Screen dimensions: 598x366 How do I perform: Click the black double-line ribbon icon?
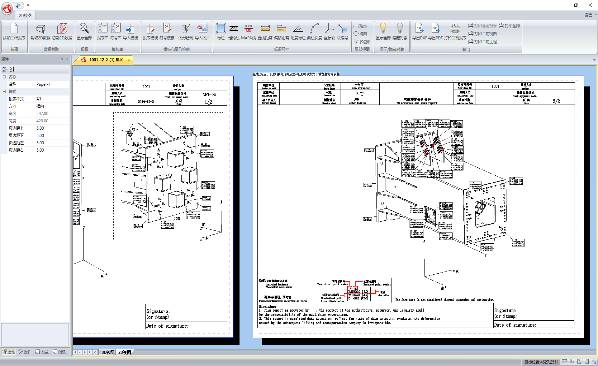tap(234, 29)
